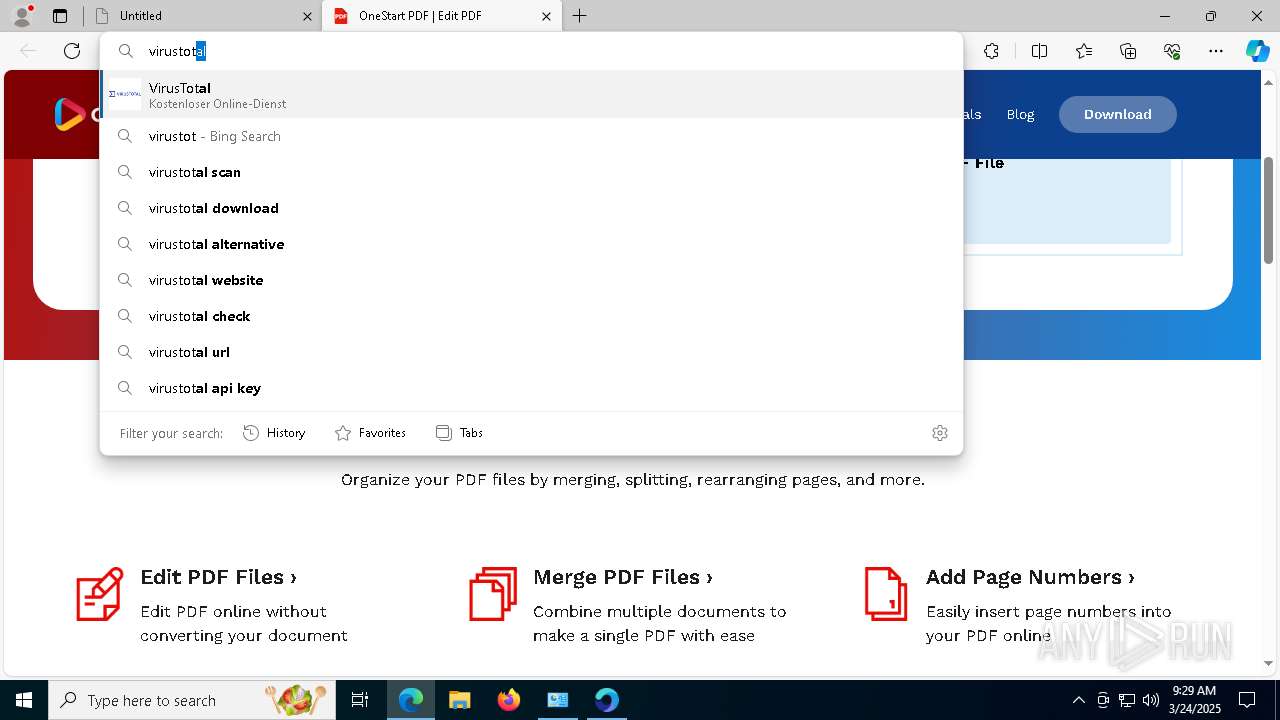Open the network status tray icon

point(1127,700)
